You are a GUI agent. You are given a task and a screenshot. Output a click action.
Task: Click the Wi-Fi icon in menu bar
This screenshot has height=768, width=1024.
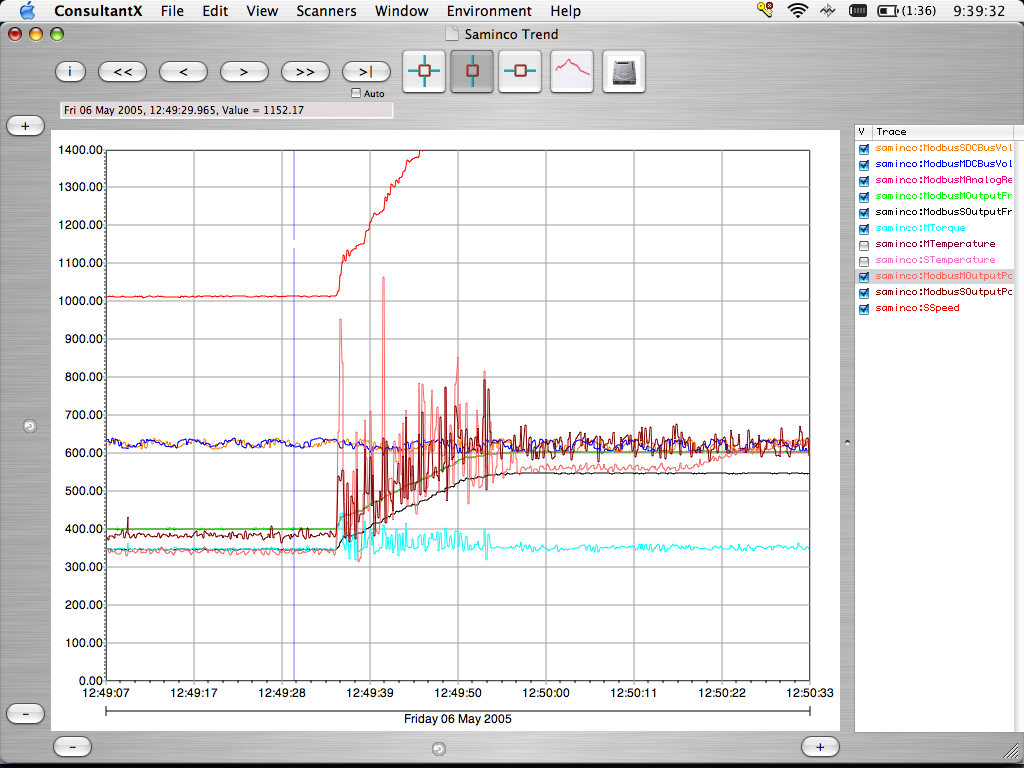coord(797,11)
